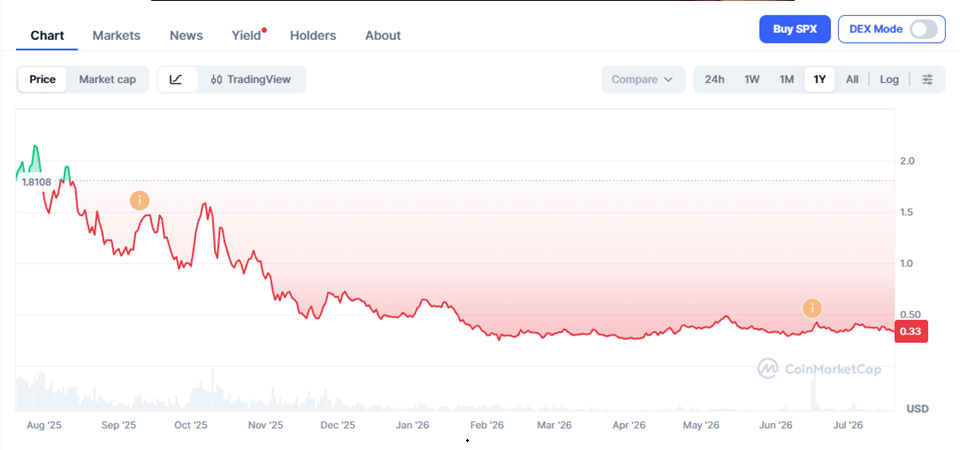Image resolution: width=960 pixels, height=450 pixels.
Task: Enable Log scale
Action: coord(889,80)
